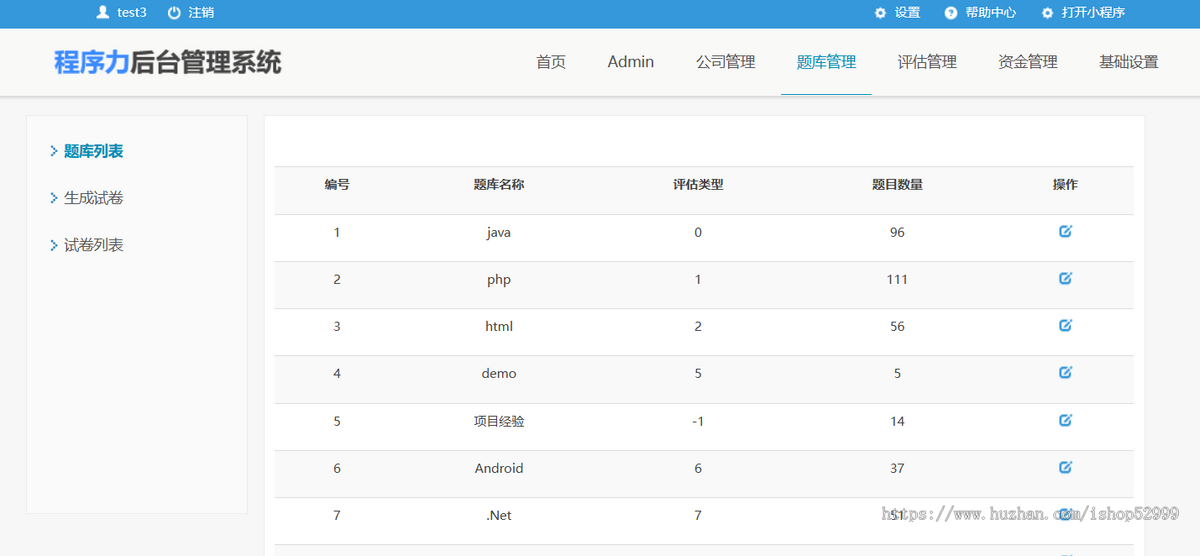Image resolution: width=1200 pixels, height=556 pixels.
Task: Click chevron arrow beside 题库列表
Action: pyautogui.click(x=54, y=151)
